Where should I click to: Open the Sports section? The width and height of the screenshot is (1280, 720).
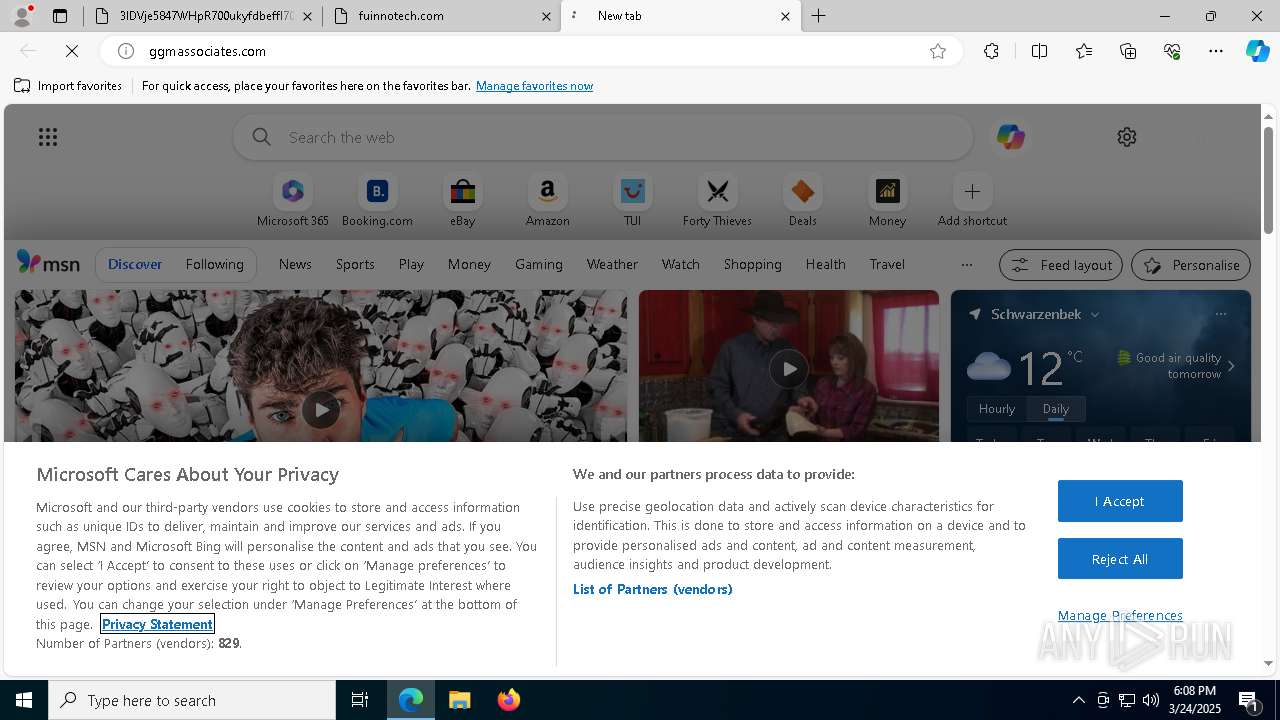click(x=355, y=264)
